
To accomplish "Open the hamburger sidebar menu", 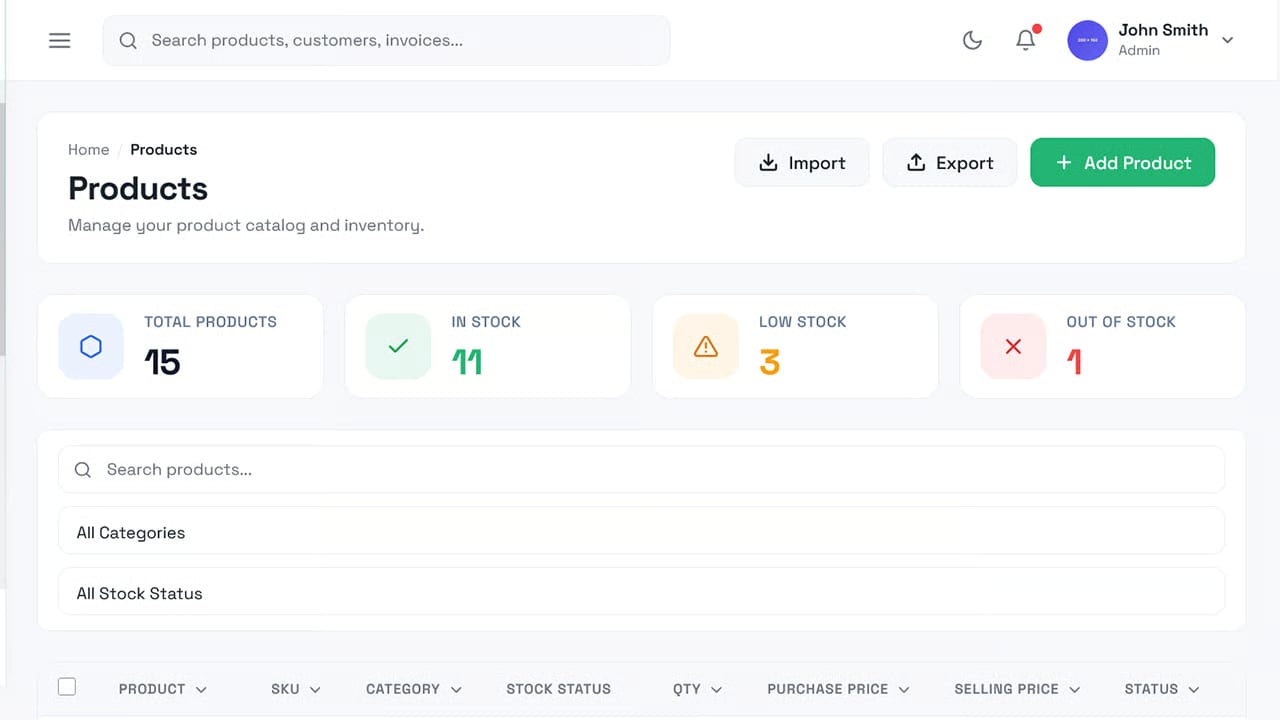I will coord(60,41).
